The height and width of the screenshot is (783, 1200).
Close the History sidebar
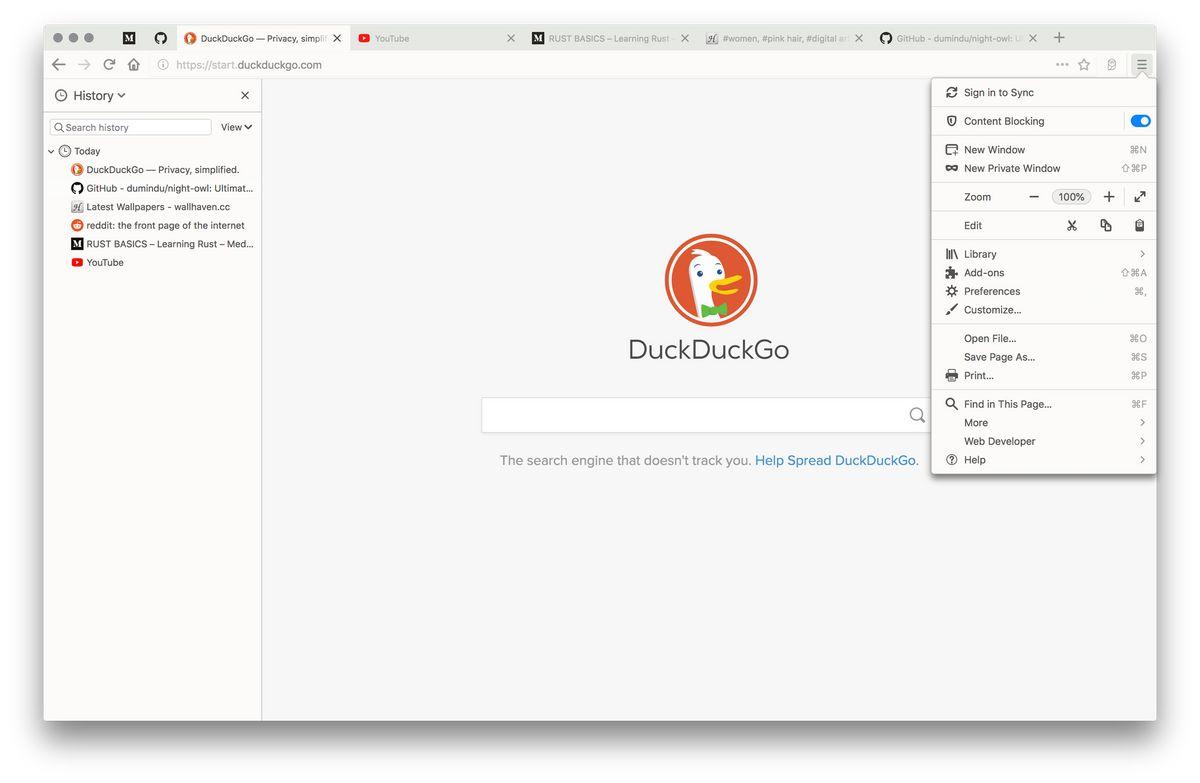pos(245,95)
